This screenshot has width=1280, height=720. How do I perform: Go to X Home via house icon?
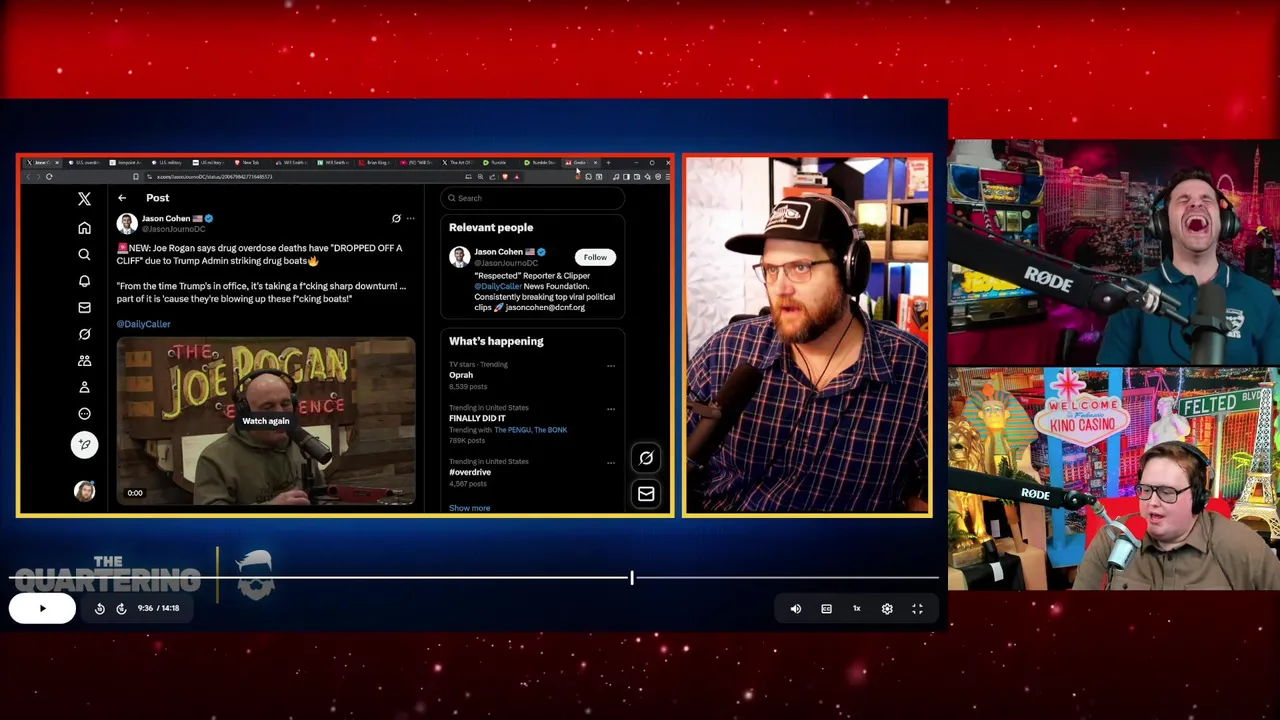click(x=84, y=227)
